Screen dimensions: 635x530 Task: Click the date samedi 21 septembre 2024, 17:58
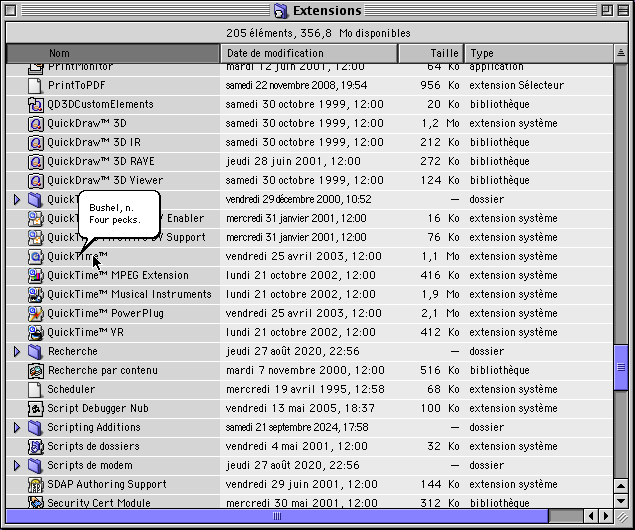click(297, 427)
